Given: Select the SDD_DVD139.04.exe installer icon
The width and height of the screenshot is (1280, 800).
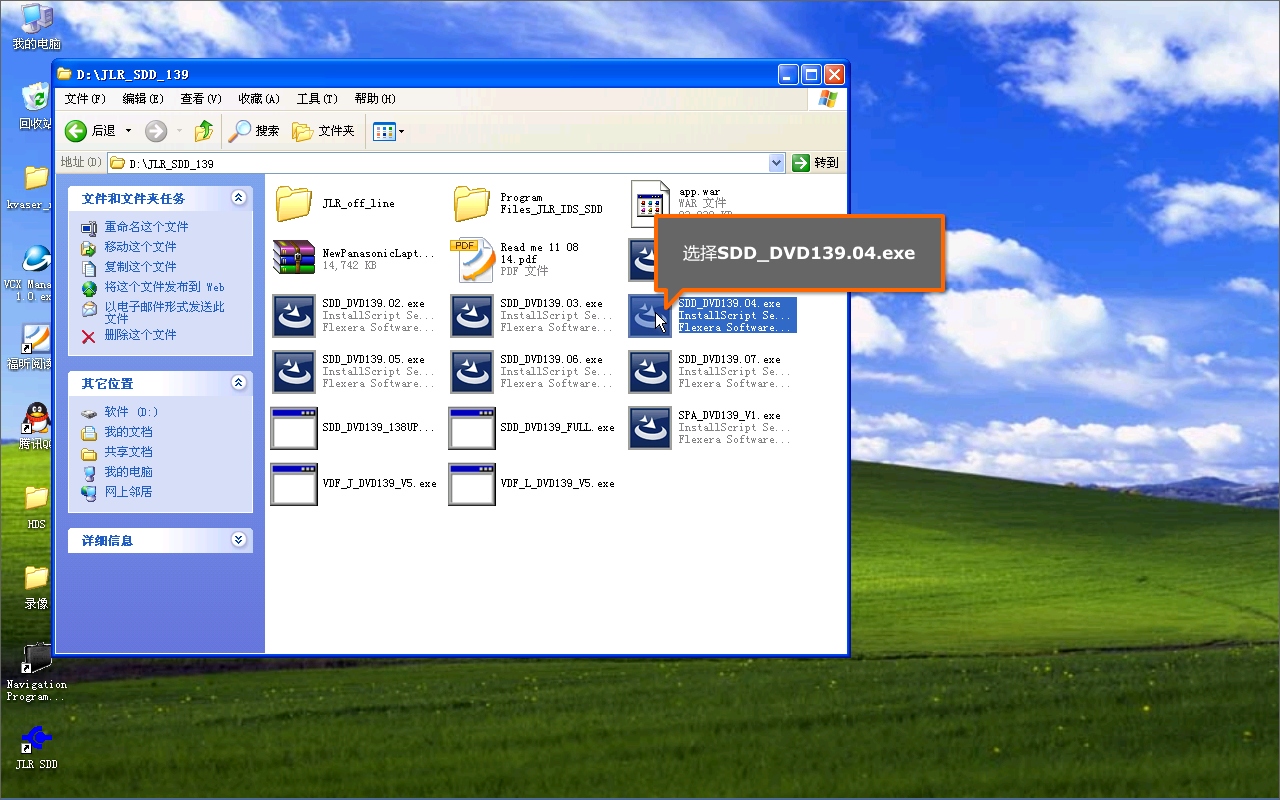Looking at the screenshot, I should (650, 316).
